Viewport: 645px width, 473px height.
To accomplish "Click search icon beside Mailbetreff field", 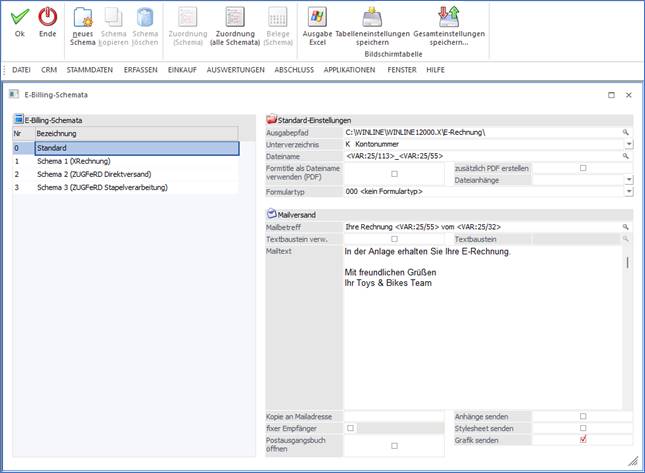I will 626,227.
